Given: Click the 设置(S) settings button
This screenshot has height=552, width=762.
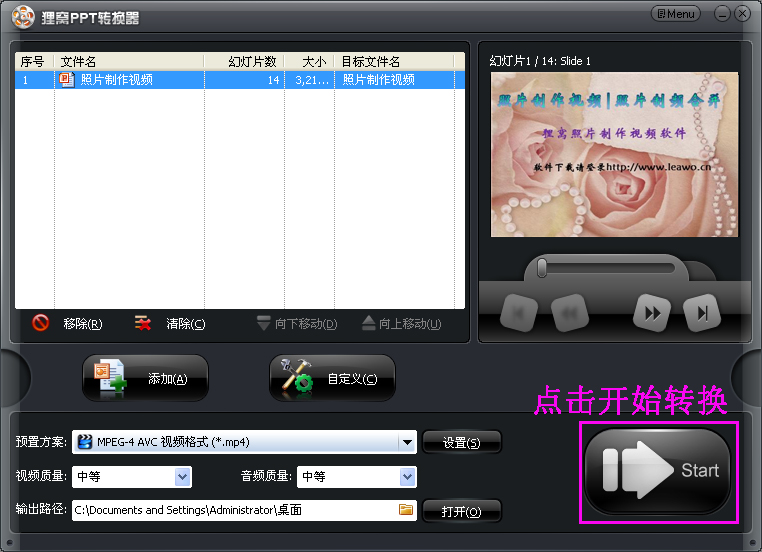Looking at the screenshot, I should [461, 442].
